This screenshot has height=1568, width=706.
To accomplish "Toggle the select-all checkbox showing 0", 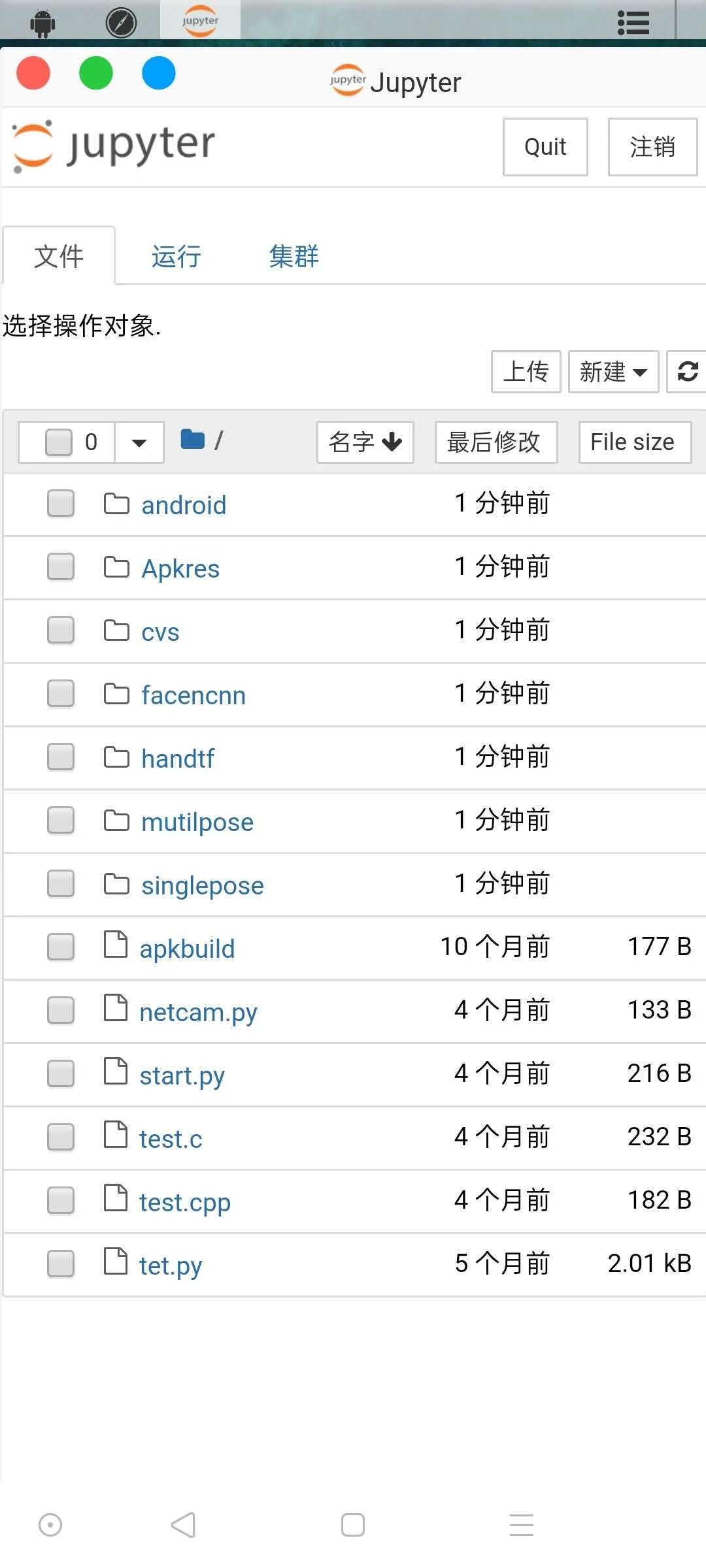I will coord(59,442).
